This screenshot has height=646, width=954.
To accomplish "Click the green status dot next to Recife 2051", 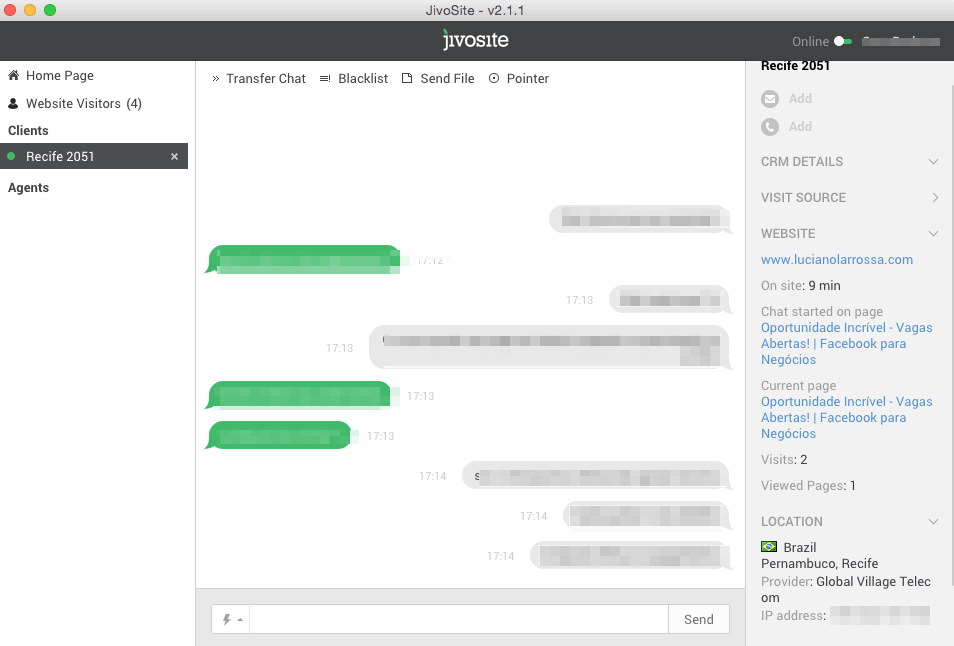I will click(x=10, y=156).
